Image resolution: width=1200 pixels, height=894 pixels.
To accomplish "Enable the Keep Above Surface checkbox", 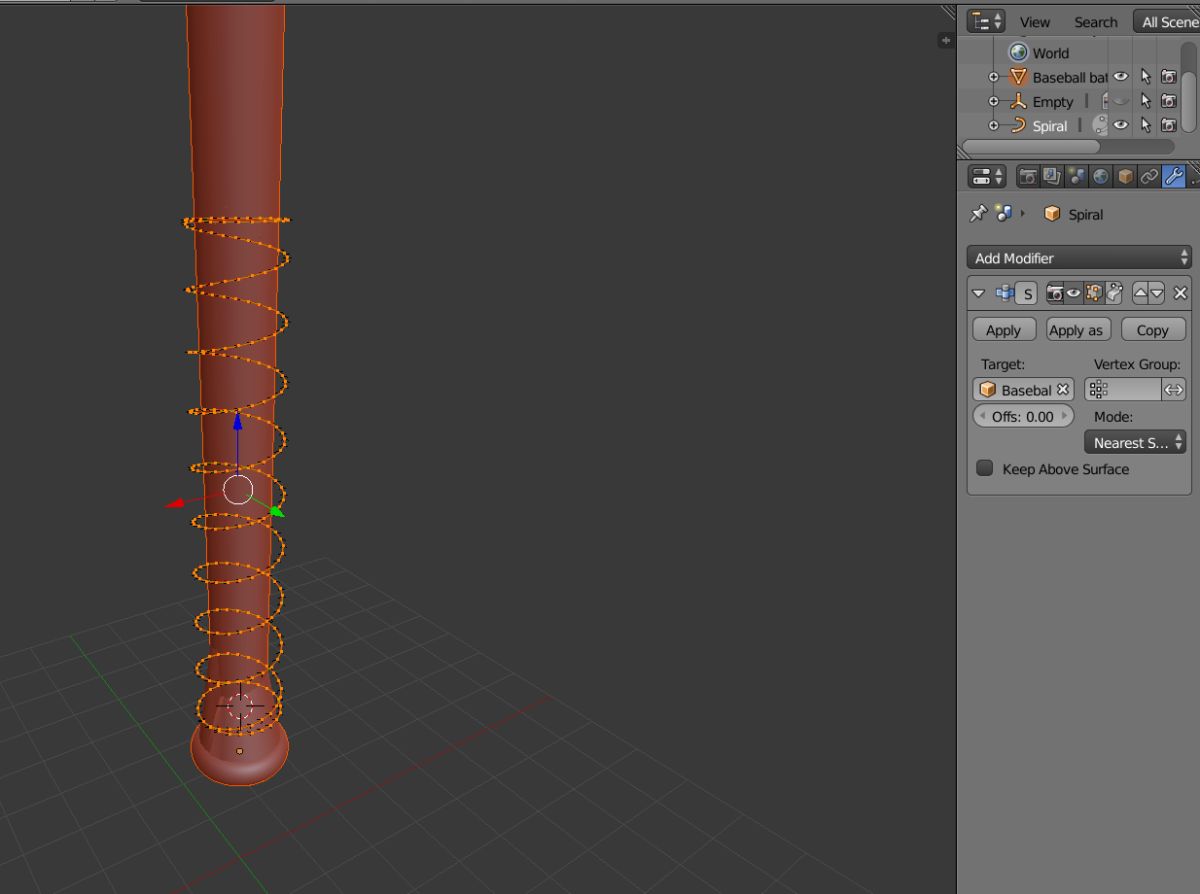I will 985,468.
